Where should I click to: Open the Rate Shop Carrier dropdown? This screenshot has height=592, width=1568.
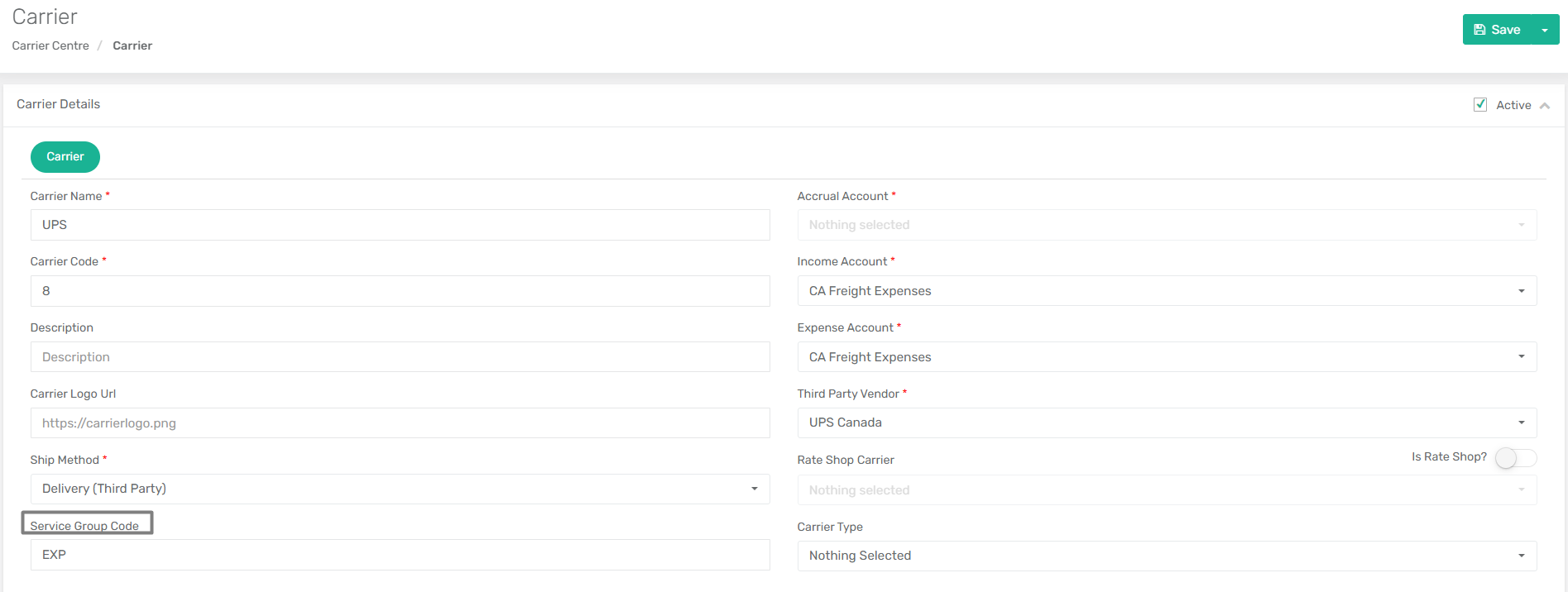coord(1167,490)
